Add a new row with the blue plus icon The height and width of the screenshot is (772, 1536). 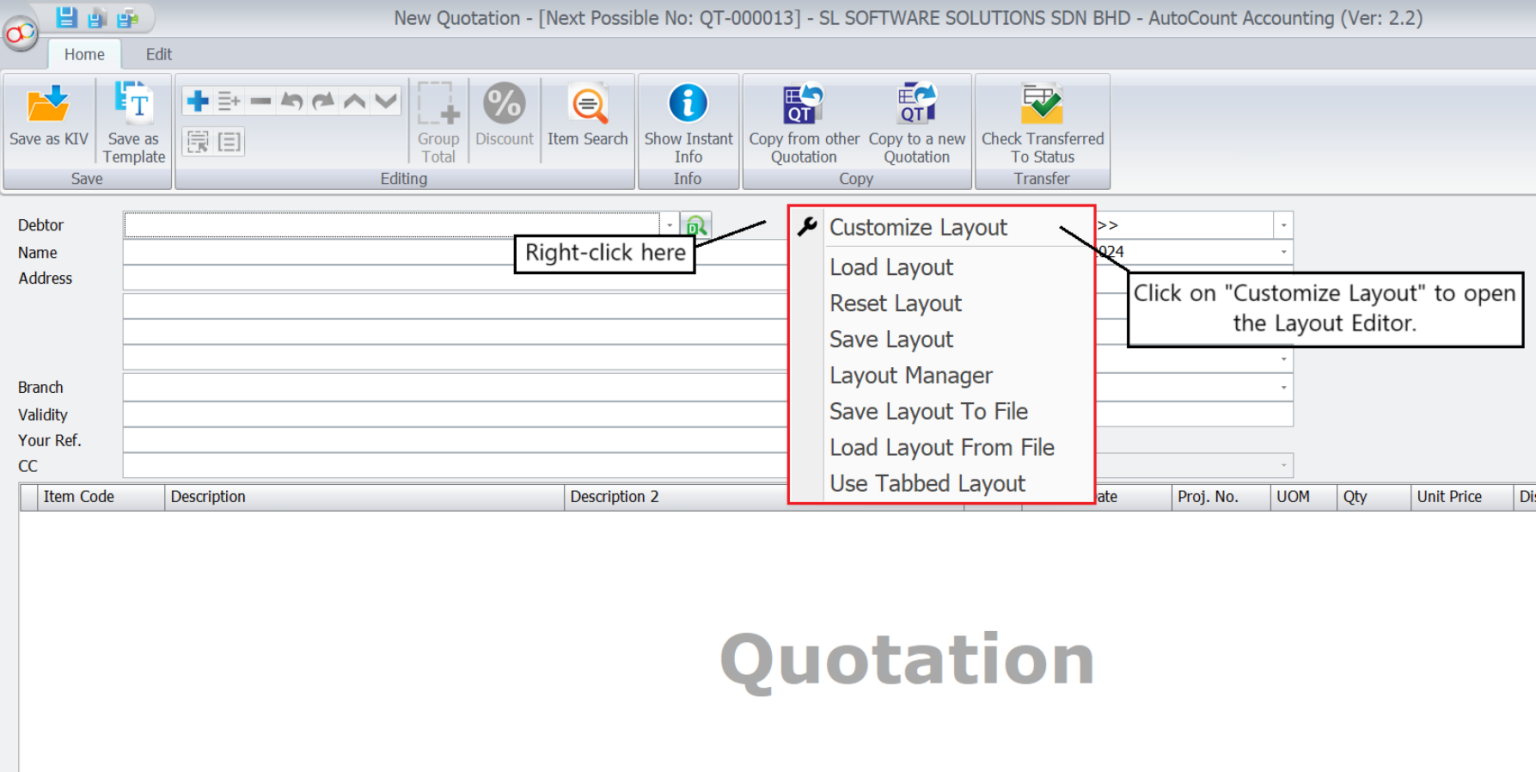tap(198, 101)
